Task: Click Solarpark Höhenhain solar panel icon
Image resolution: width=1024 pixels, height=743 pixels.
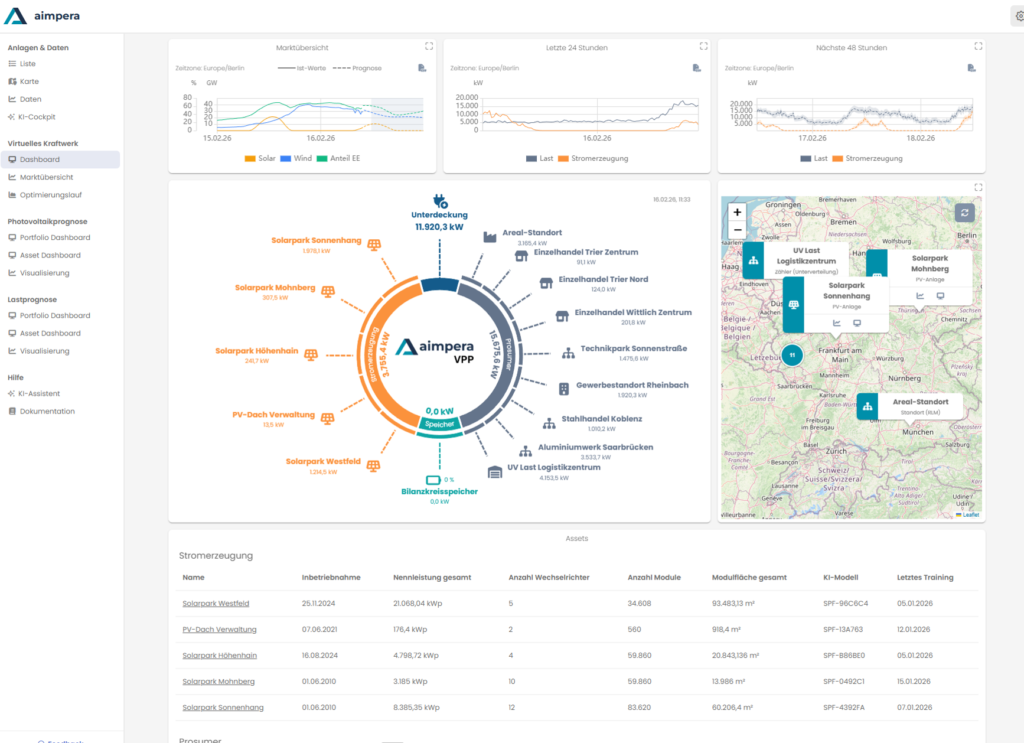Action: [311, 355]
